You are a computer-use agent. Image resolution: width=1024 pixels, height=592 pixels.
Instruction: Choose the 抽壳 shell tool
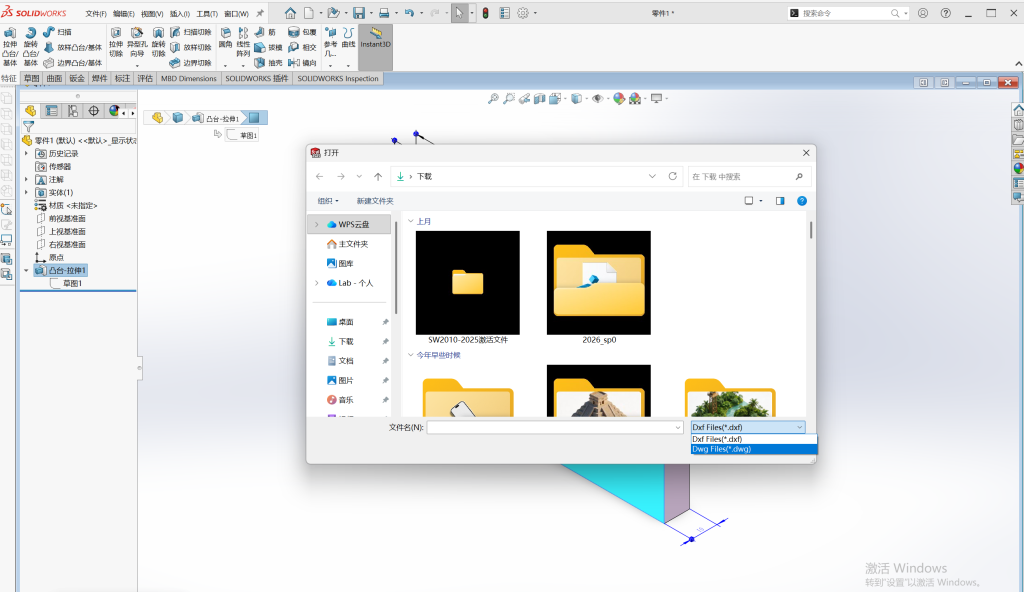coord(268,63)
